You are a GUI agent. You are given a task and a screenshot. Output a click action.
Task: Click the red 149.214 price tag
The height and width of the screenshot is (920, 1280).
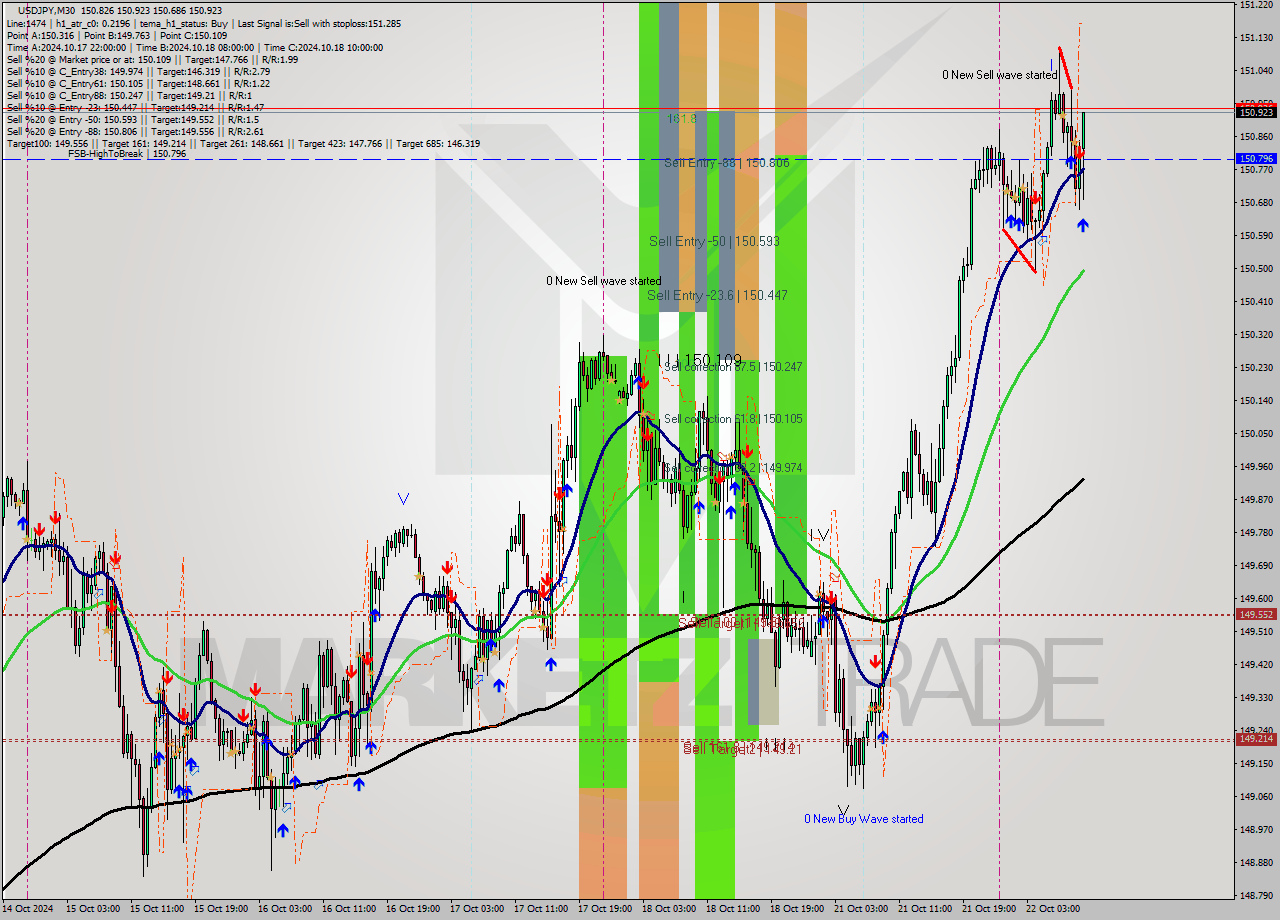[x=1256, y=739]
